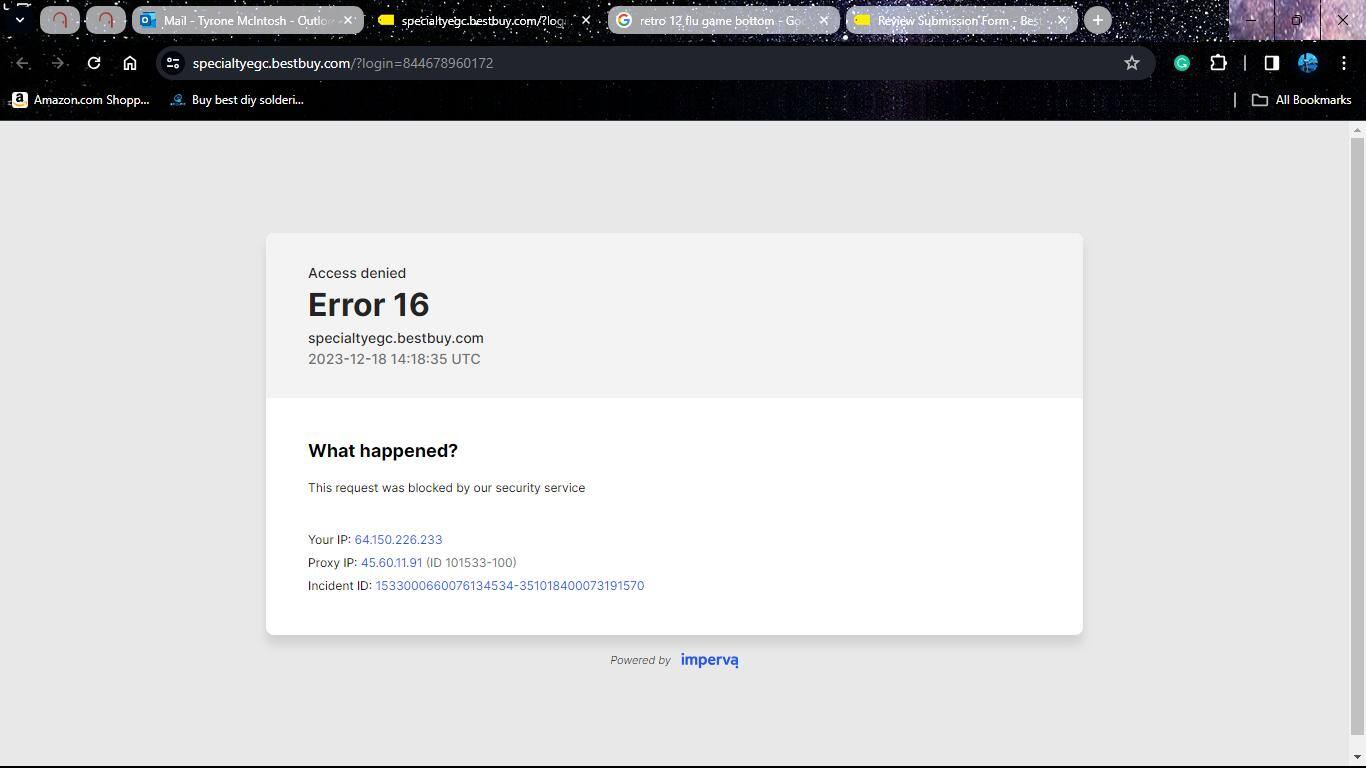Screen dimensions: 1366x768
Task: Close the specialtyegc.bestbuy.com tab
Action: [586, 20]
